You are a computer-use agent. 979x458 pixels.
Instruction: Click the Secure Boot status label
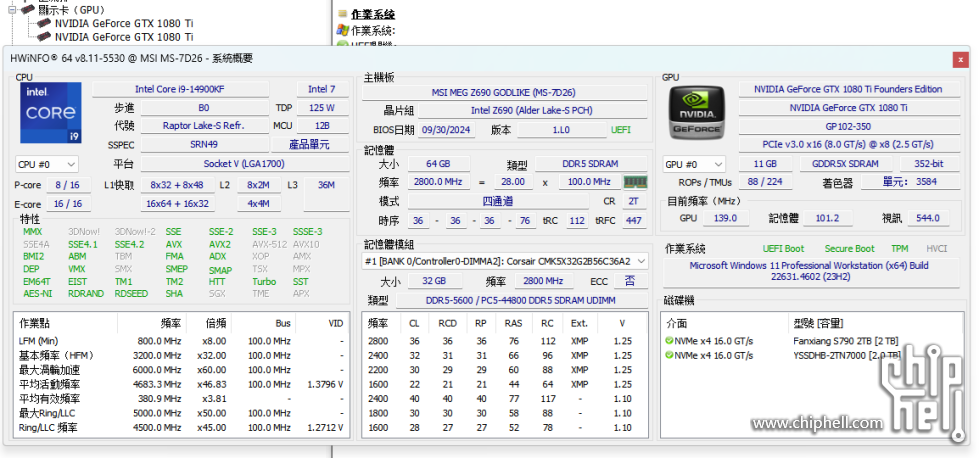tap(849, 248)
